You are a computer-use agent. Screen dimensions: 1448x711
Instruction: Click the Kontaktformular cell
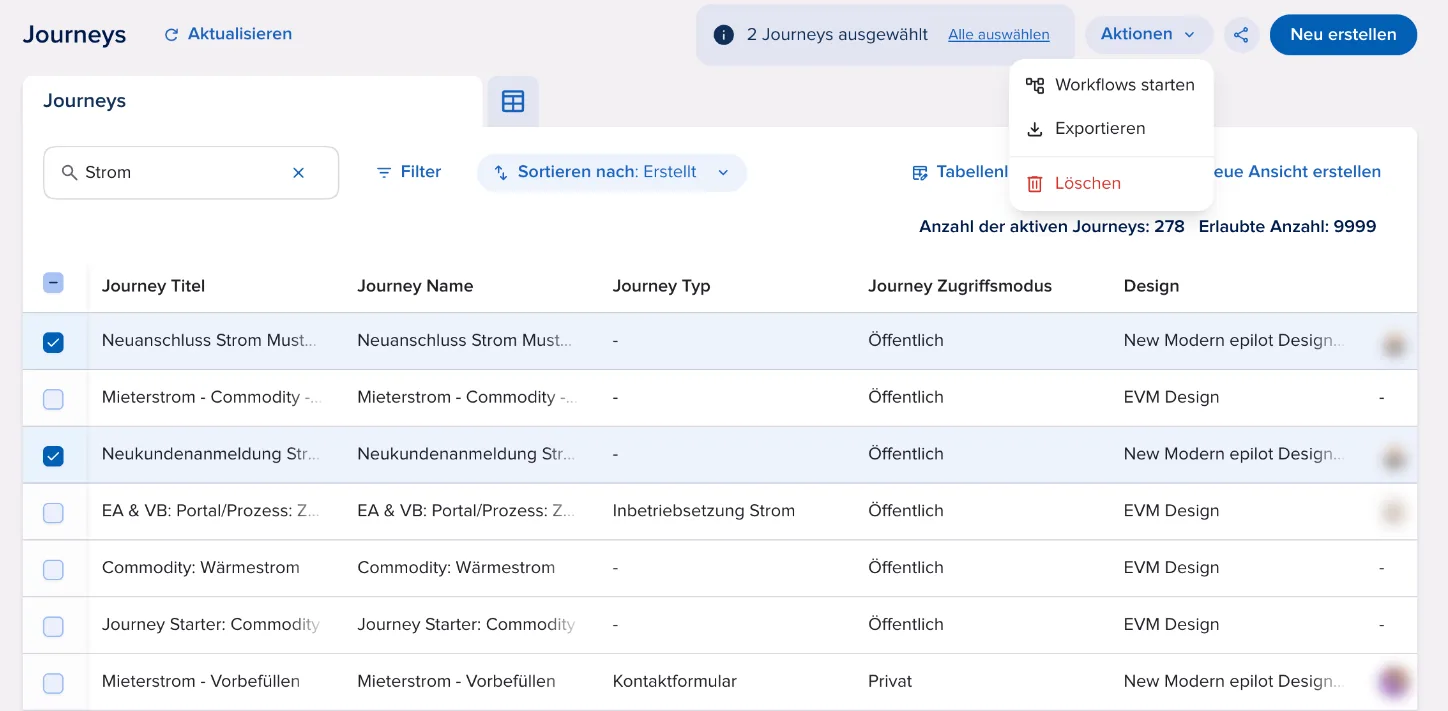click(x=675, y=682)
